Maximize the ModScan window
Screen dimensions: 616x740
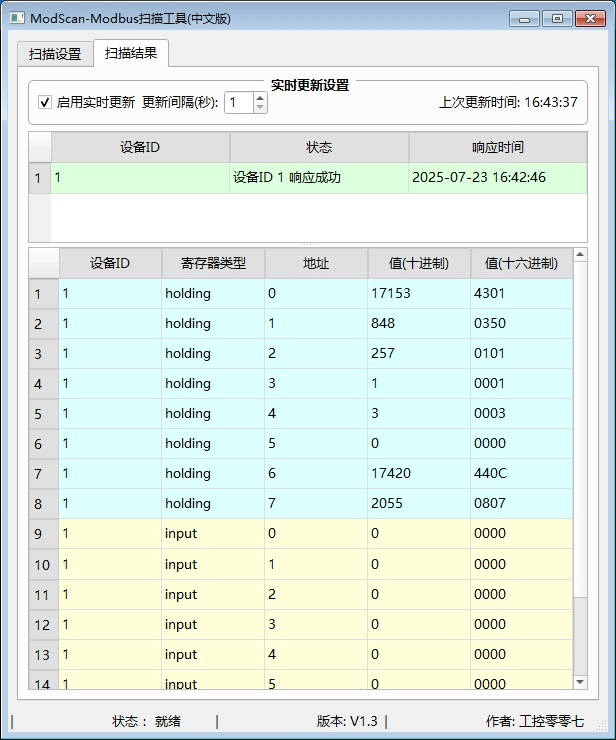557,19
